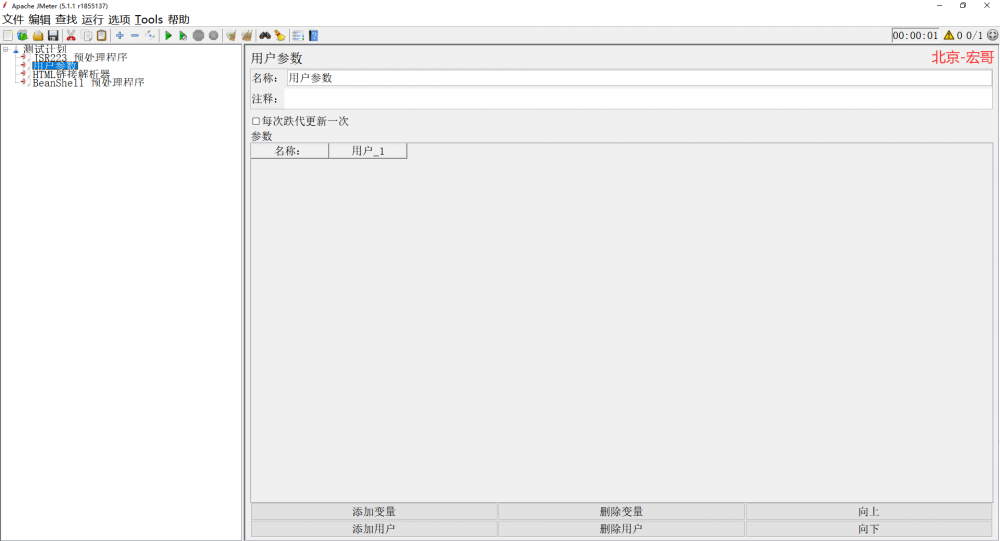Viewport: 1000px width, 541px height.
Task: Open the Templates icon in toolbar
Action: (x=22, y=36)
